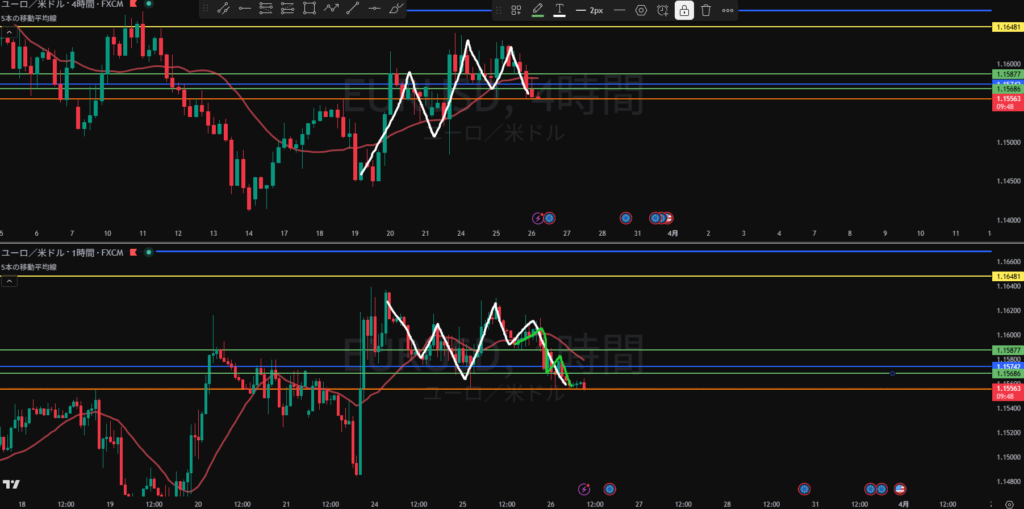
Task: Collapse the lower chart indicator legend
Action: click(8, 282)
